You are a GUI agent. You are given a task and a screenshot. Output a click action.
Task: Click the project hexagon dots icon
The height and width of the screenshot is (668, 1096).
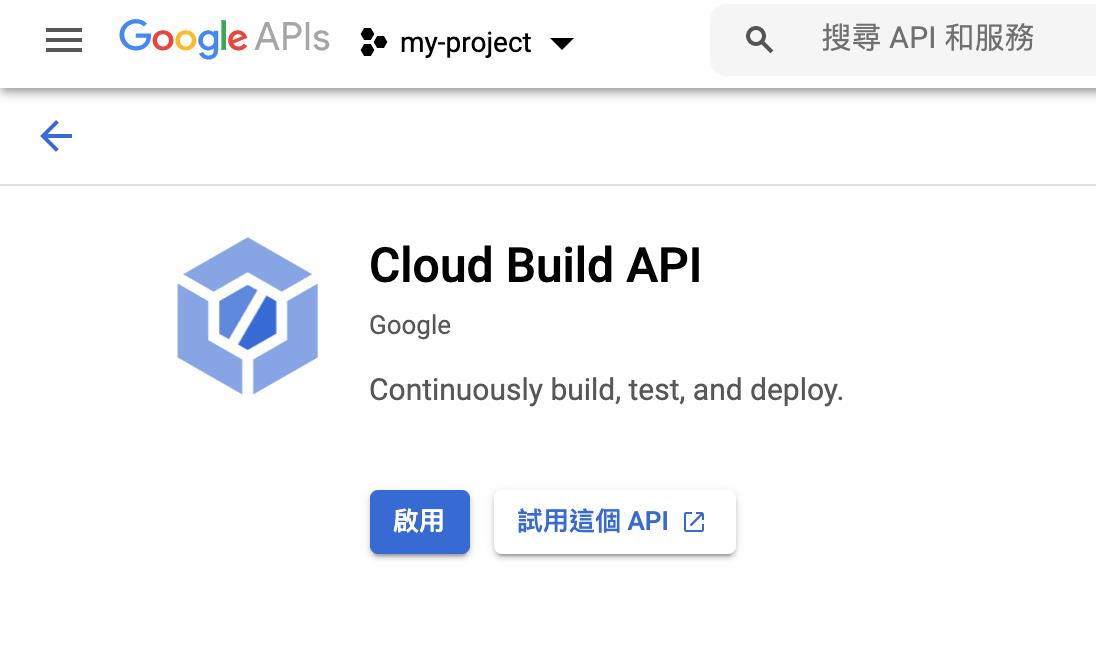(373, 43)
